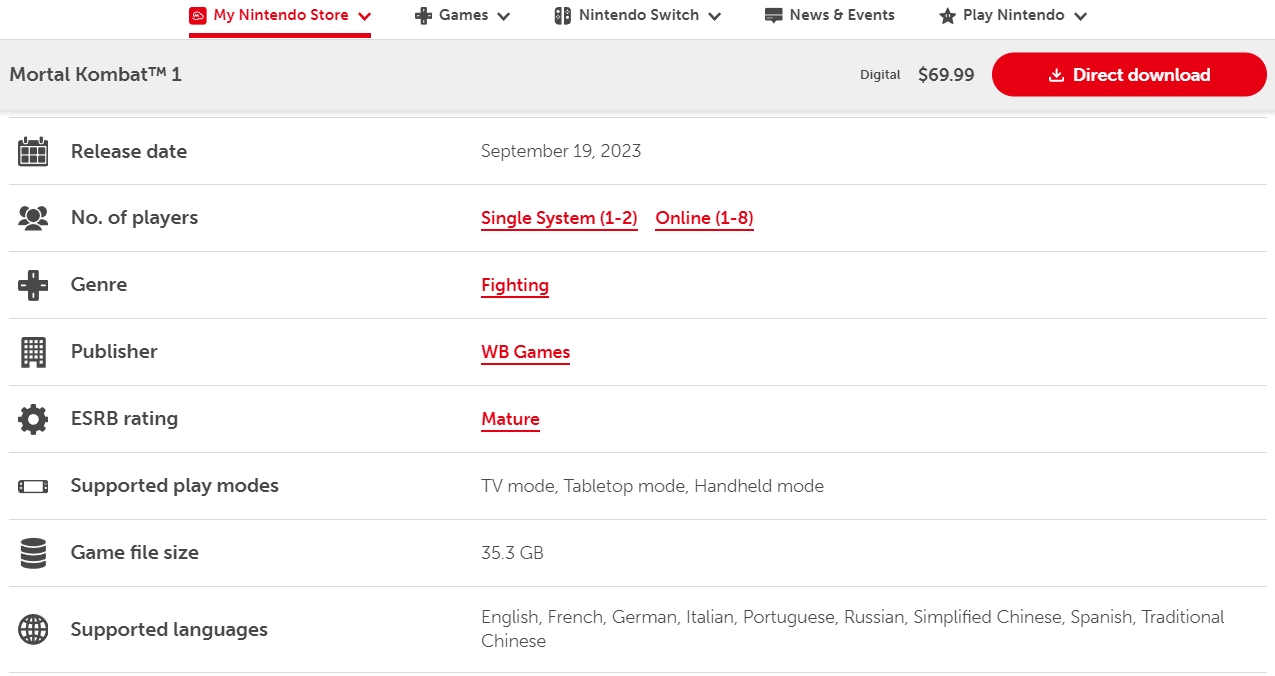Open the Games navigation menu

(x=463, y=16)
